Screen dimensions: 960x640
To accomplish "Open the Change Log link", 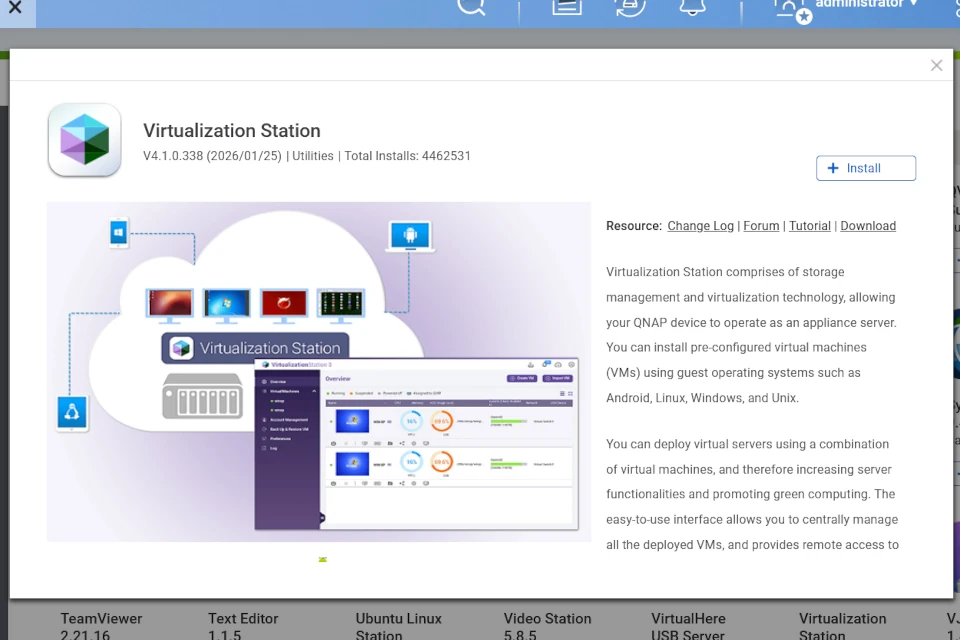I will point(700,226).
